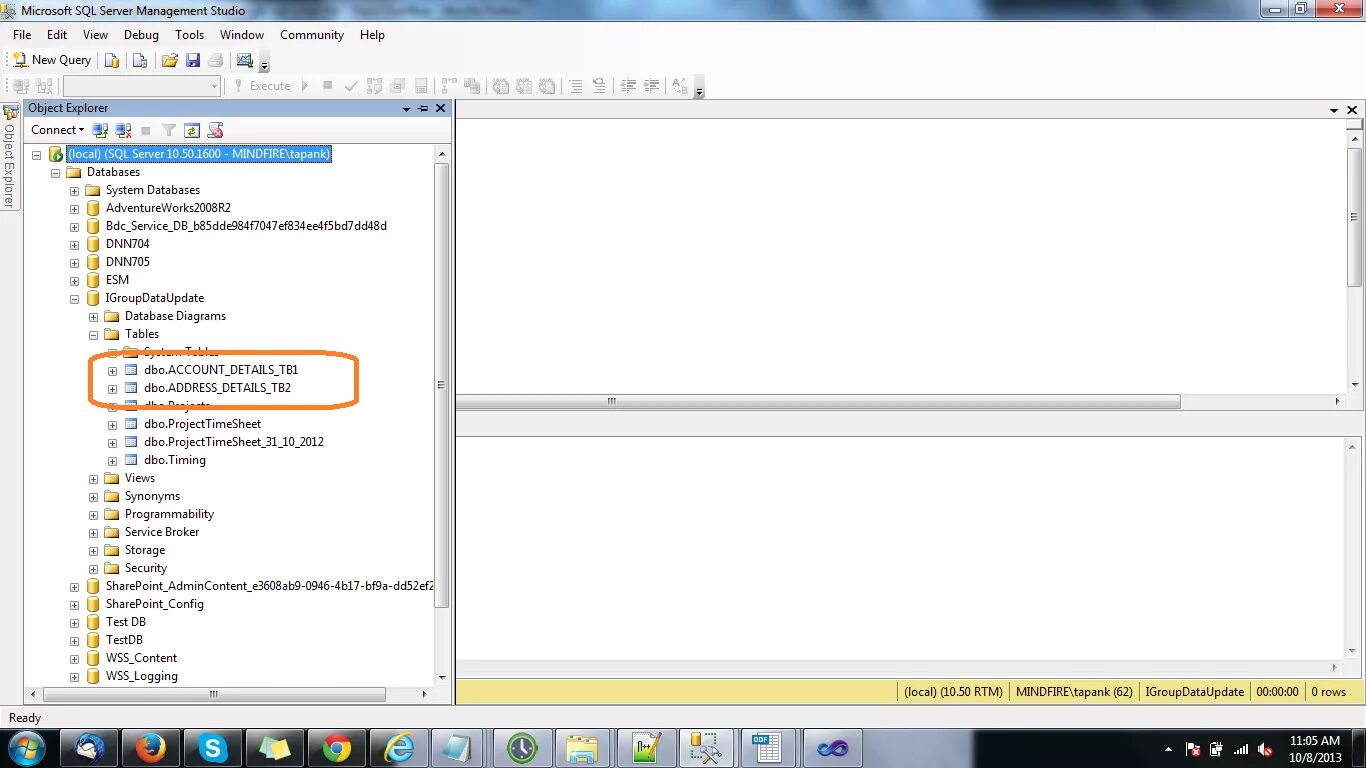This screenshot has height=768, width=1366.
Task: Open Object Explorer window position dropdown arrow
Action: 407,108
